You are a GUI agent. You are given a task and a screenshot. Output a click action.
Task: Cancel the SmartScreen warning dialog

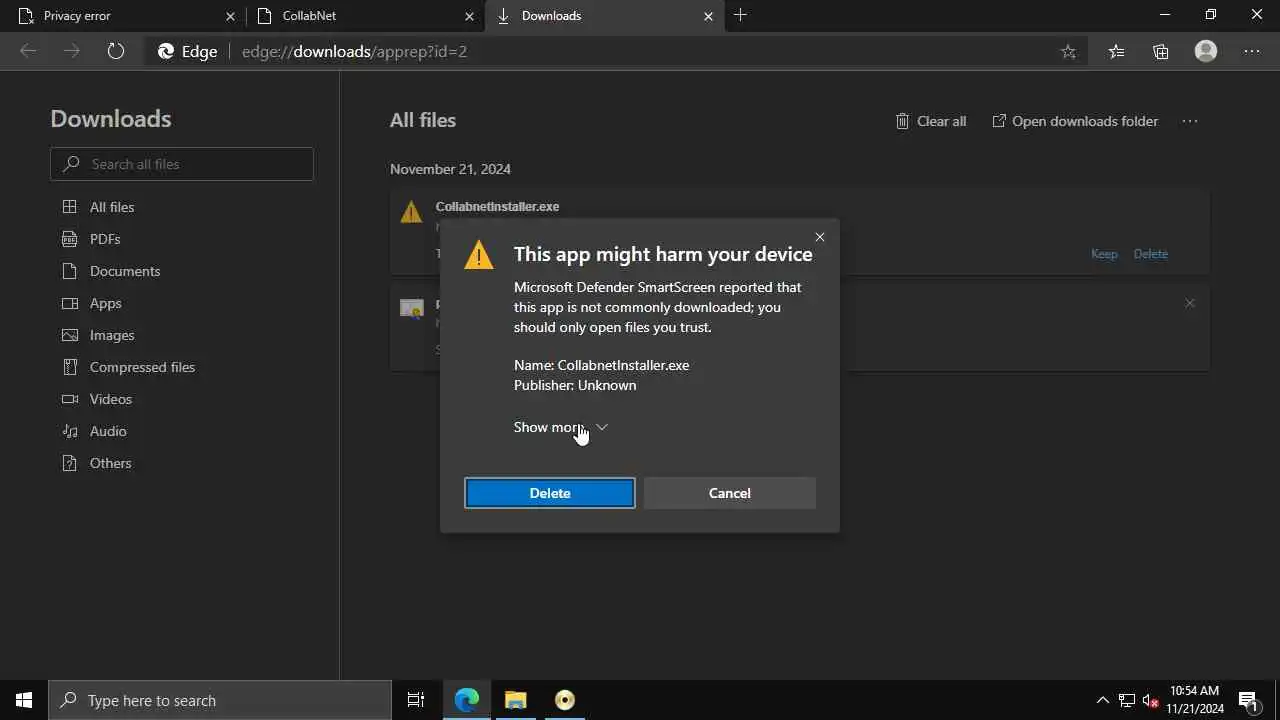[729, 493]
